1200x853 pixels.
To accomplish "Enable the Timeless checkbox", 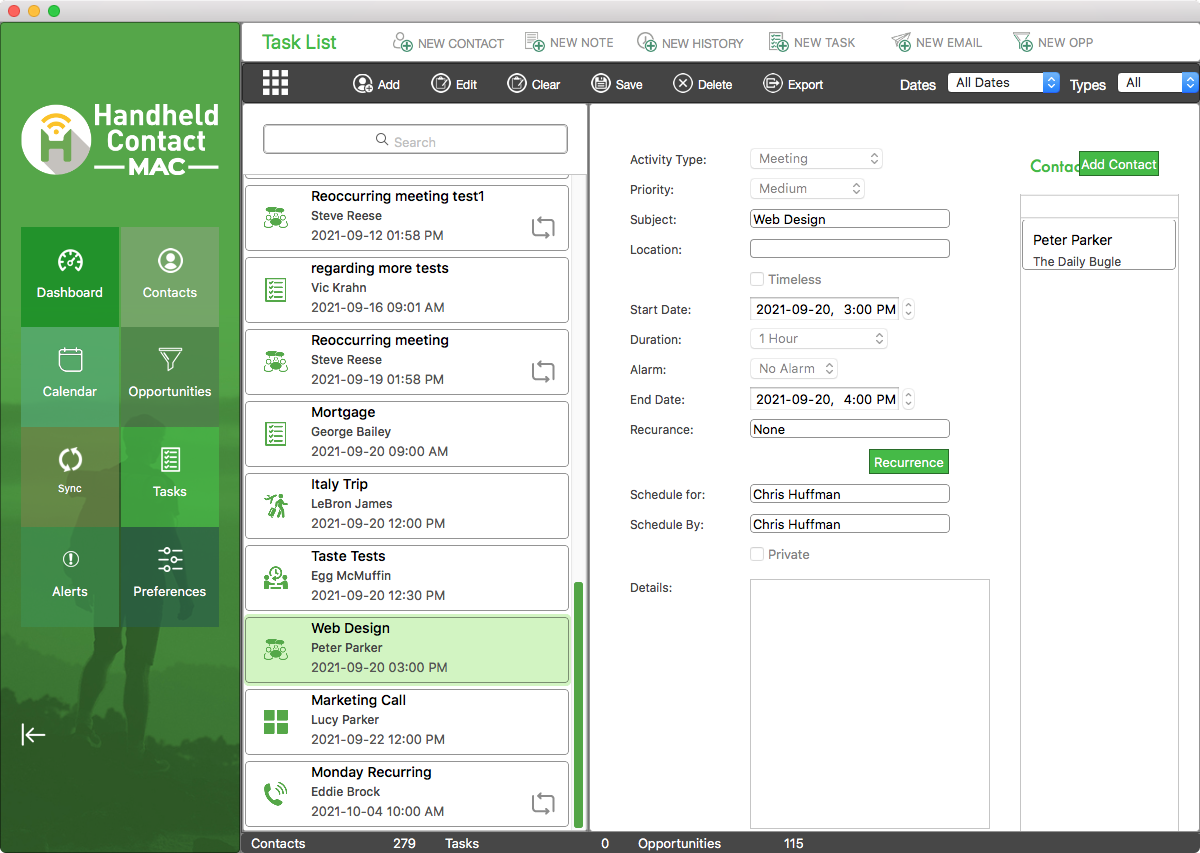I will coord(757,280).
